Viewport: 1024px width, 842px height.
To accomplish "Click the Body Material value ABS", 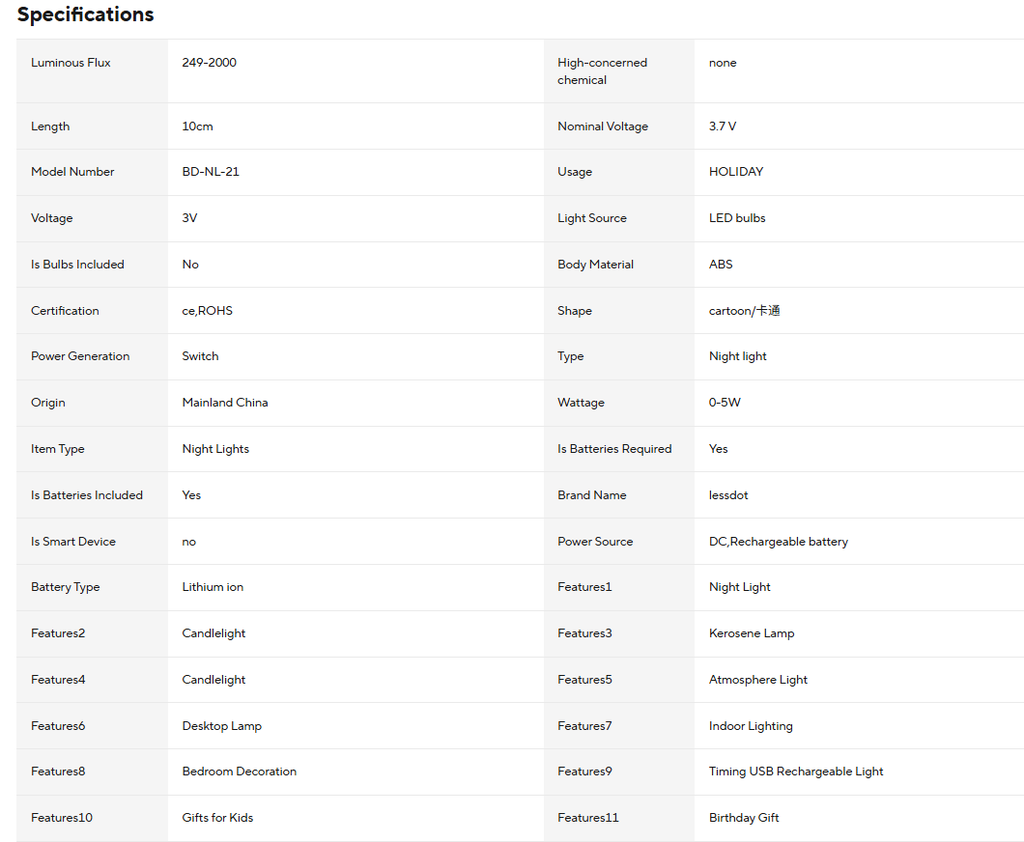I will click(720, 265).
